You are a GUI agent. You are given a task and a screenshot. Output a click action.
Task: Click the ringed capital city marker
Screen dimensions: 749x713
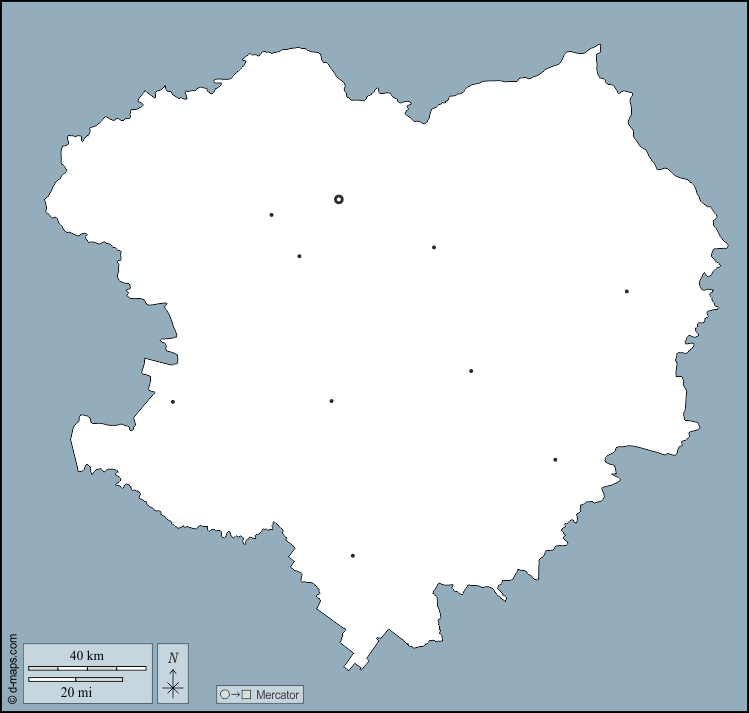pyautogui.click(x=339, y=199)
